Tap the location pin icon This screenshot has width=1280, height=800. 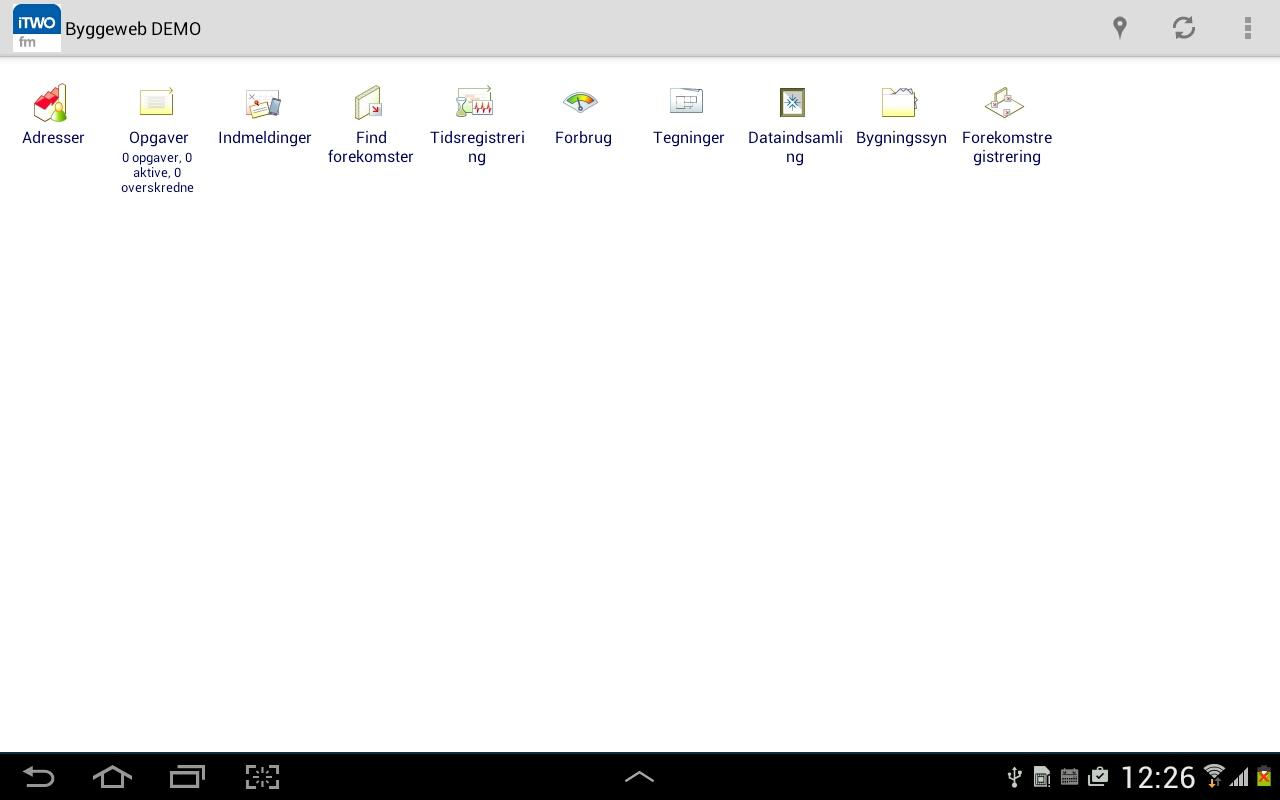[1120, 28]
